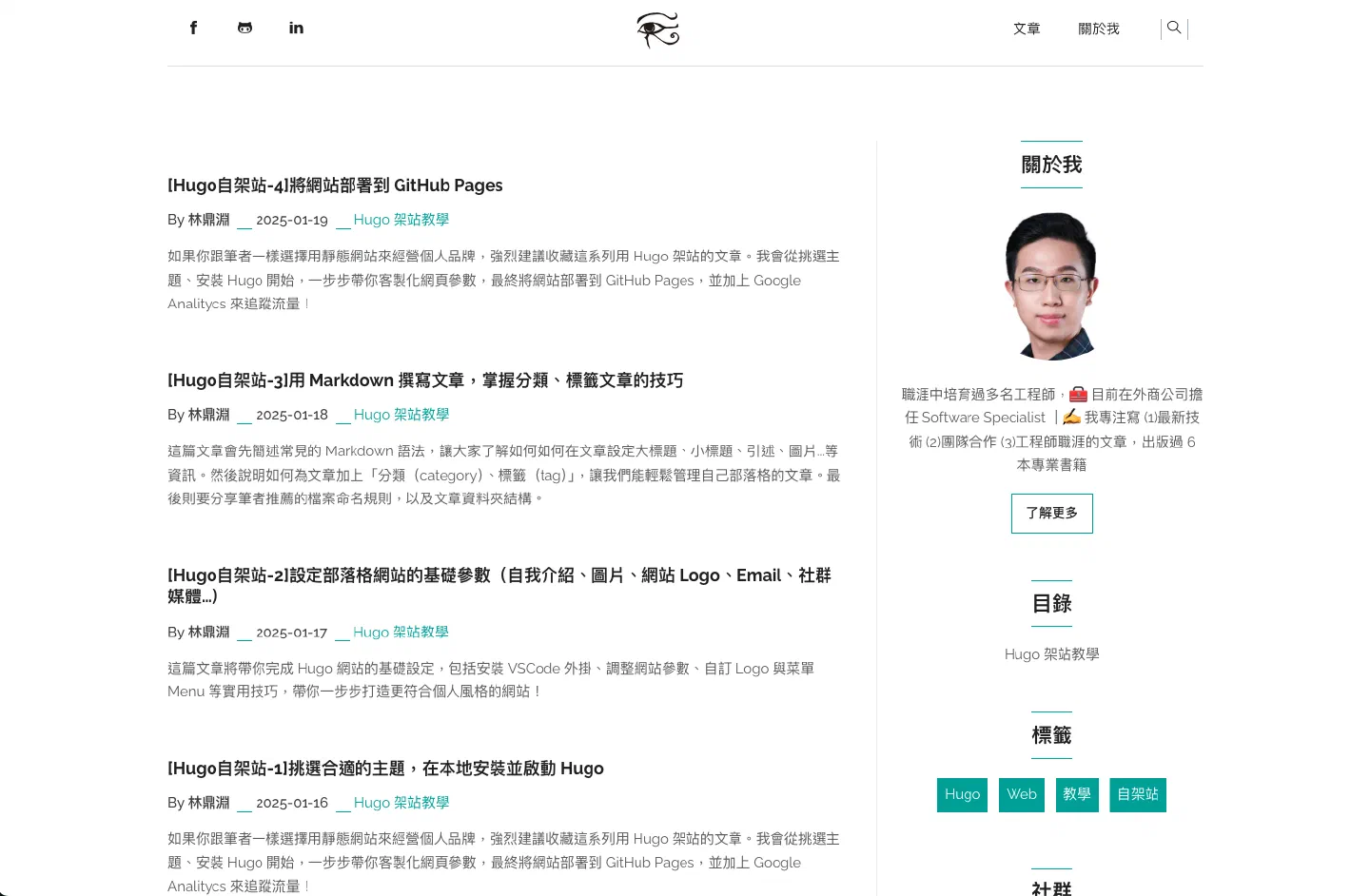Click the date 2025-01-17
This screenshot has width=1370, height=896.
[x=292, y=633]
